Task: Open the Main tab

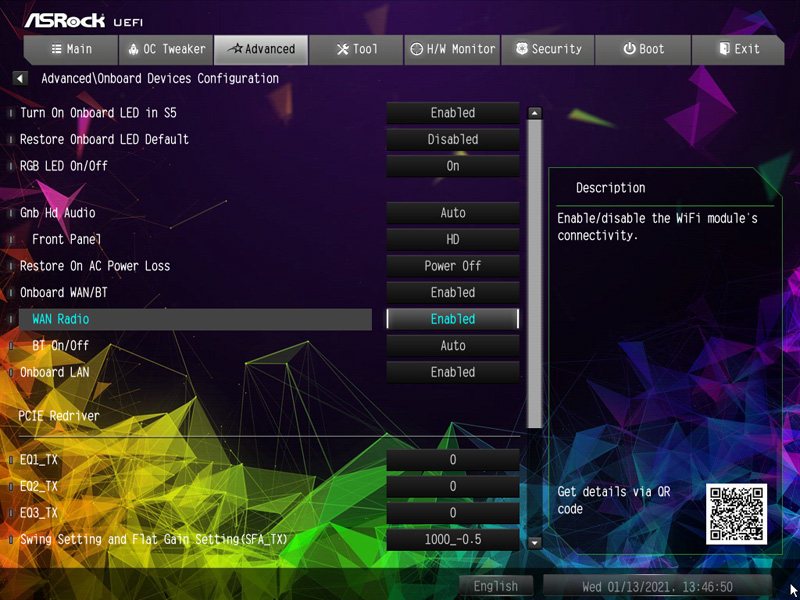Action: 71,49
